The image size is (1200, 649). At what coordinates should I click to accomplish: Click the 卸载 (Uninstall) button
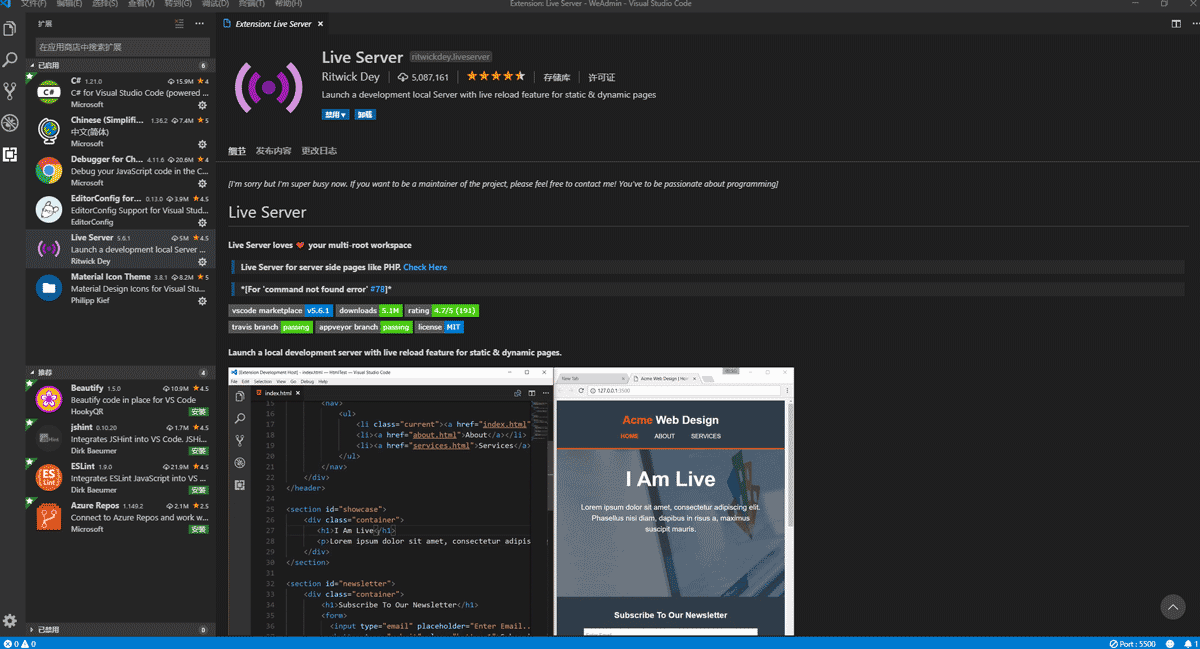[x=365, y=115]
